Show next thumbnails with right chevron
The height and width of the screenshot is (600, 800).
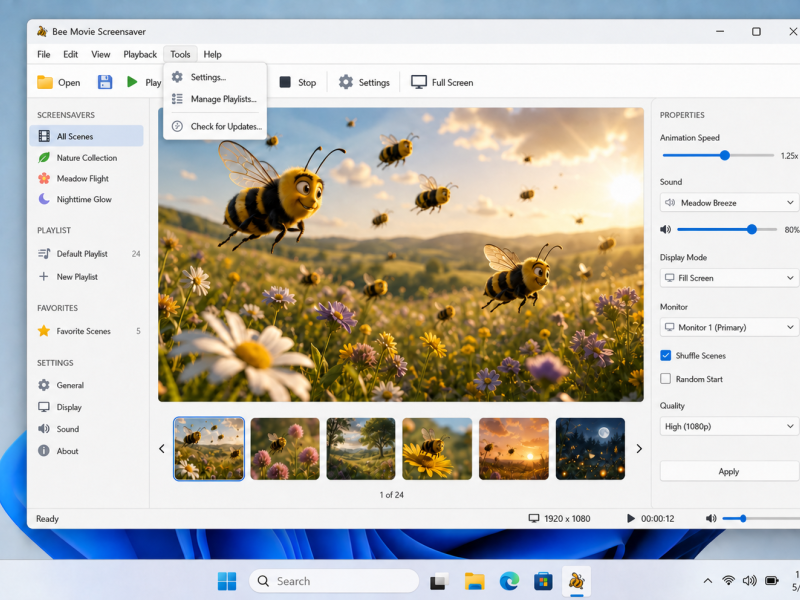(x=639, y=449)
